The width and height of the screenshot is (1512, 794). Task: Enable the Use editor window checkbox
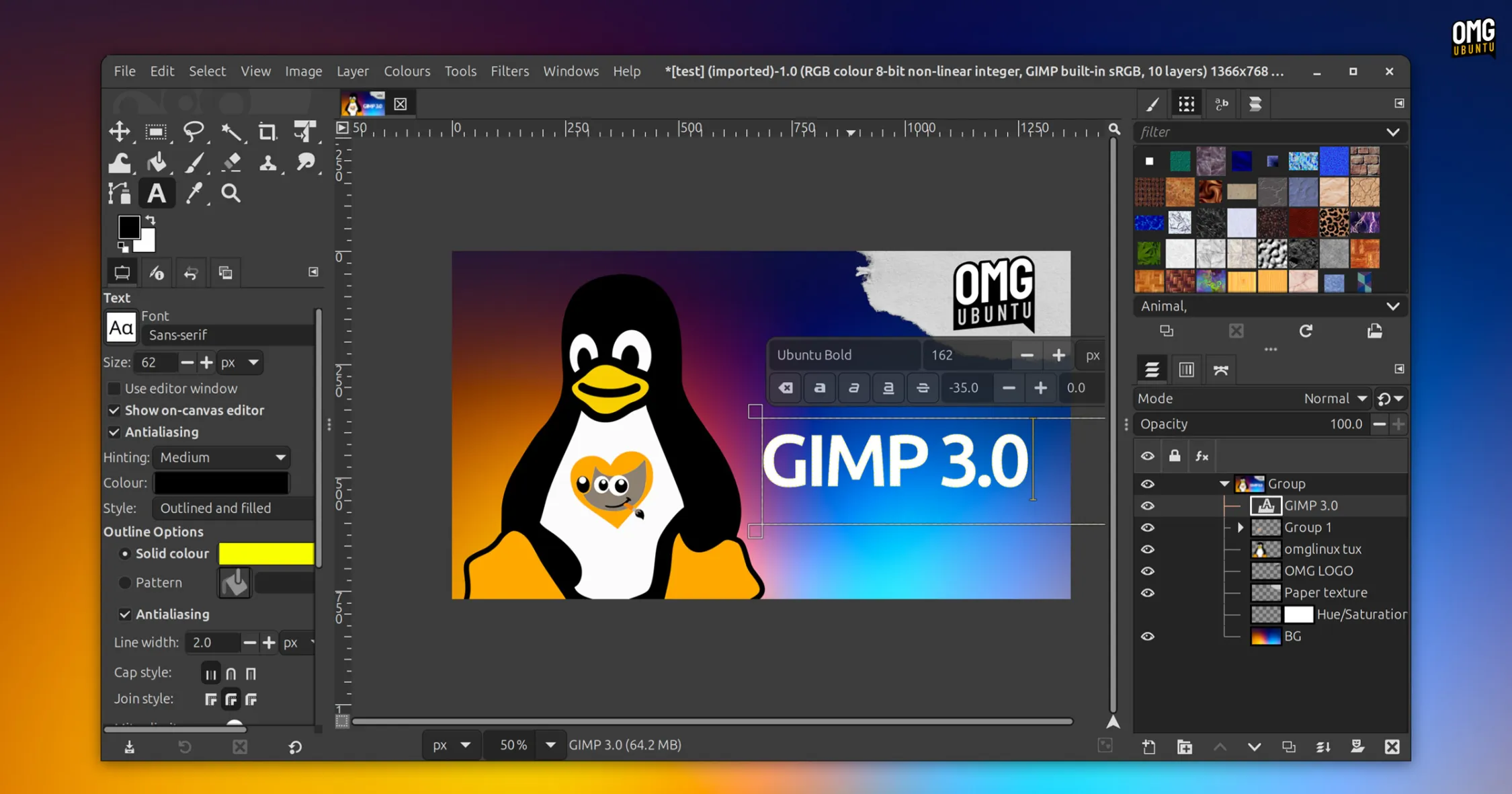114,389
